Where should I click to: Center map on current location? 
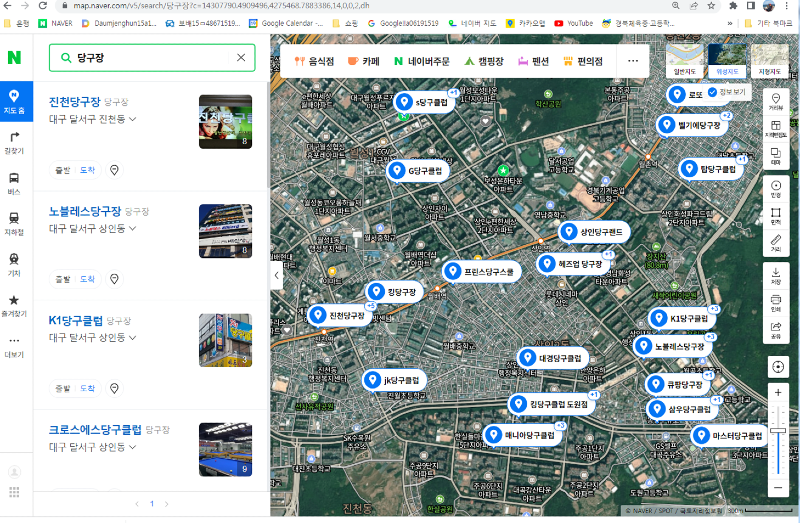click(778, 366)
